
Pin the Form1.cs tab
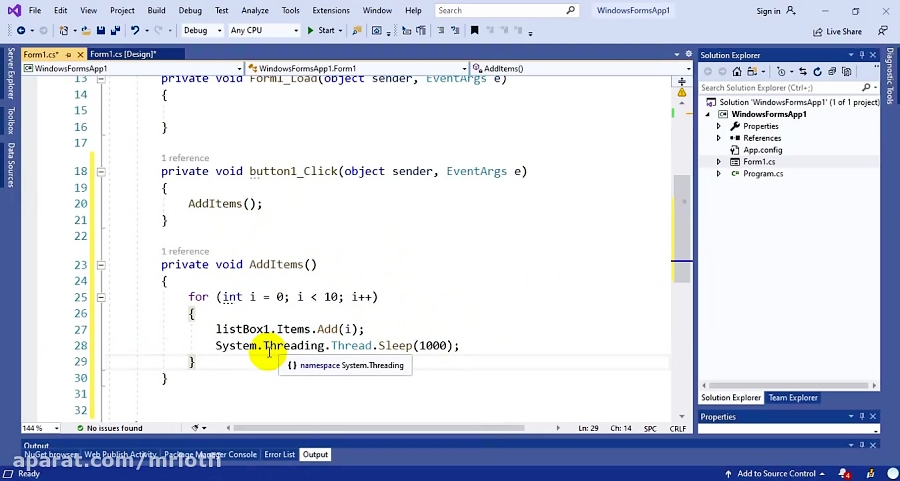tap(68, 55)
